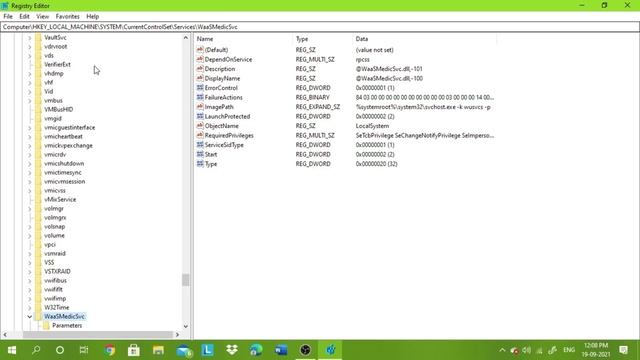
Task: Expand the vdrvroot key
Action: pos(29,47)
